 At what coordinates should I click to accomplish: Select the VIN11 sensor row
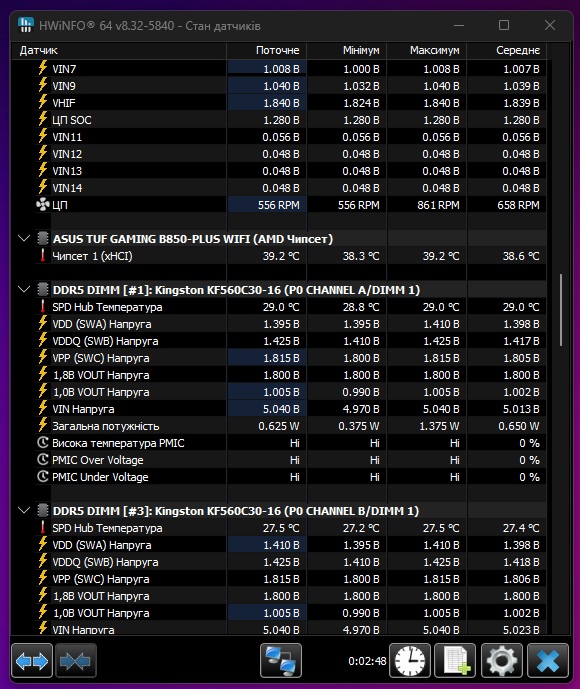click(x=290, y=137)
